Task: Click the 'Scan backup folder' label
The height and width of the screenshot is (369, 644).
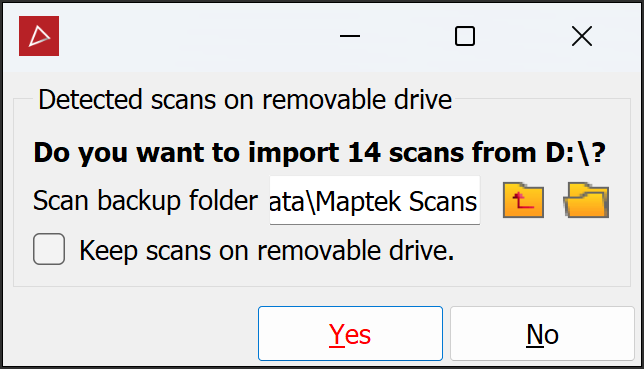Action: (145, 201)
